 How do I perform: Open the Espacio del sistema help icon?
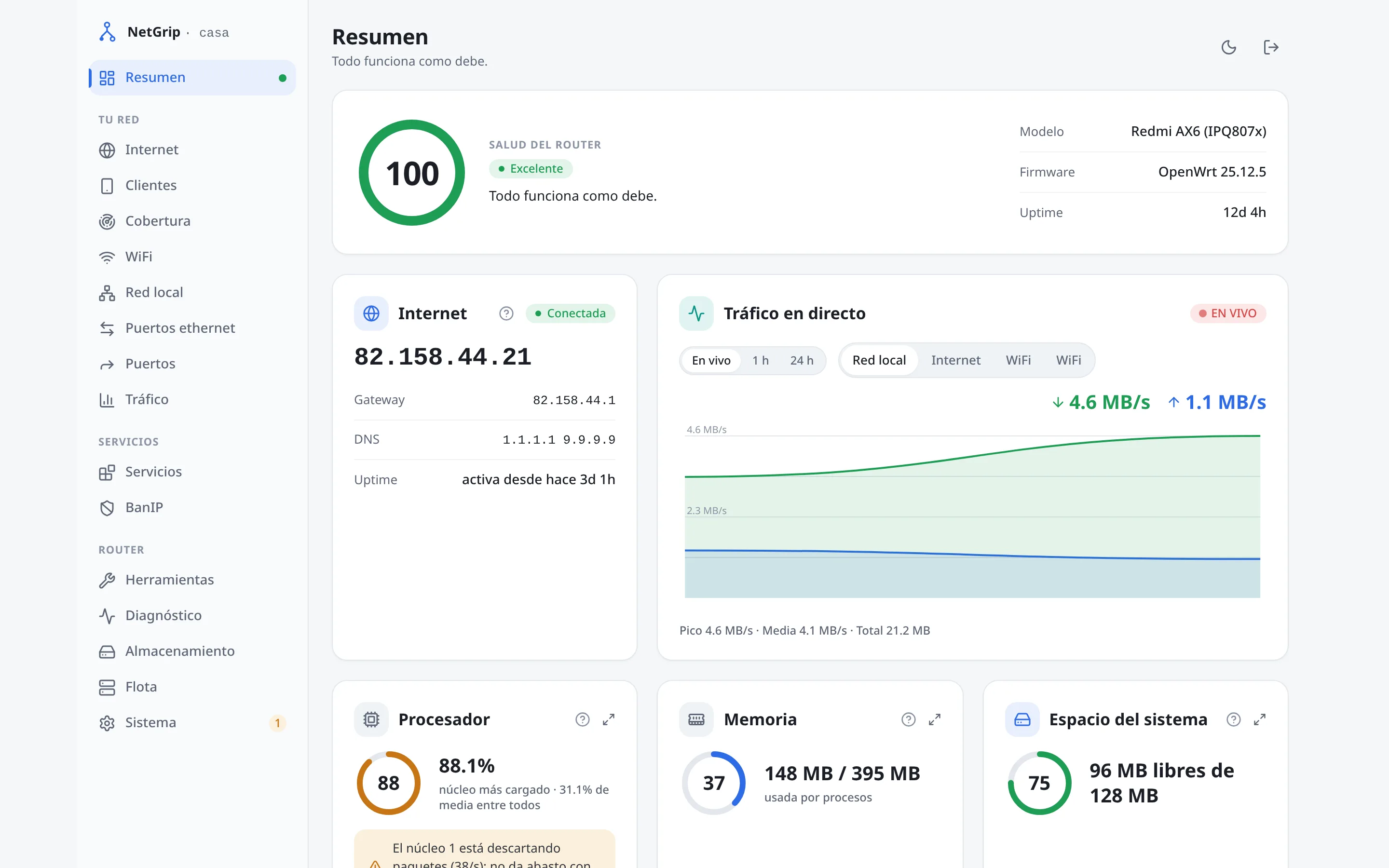tap(1233, 719)
